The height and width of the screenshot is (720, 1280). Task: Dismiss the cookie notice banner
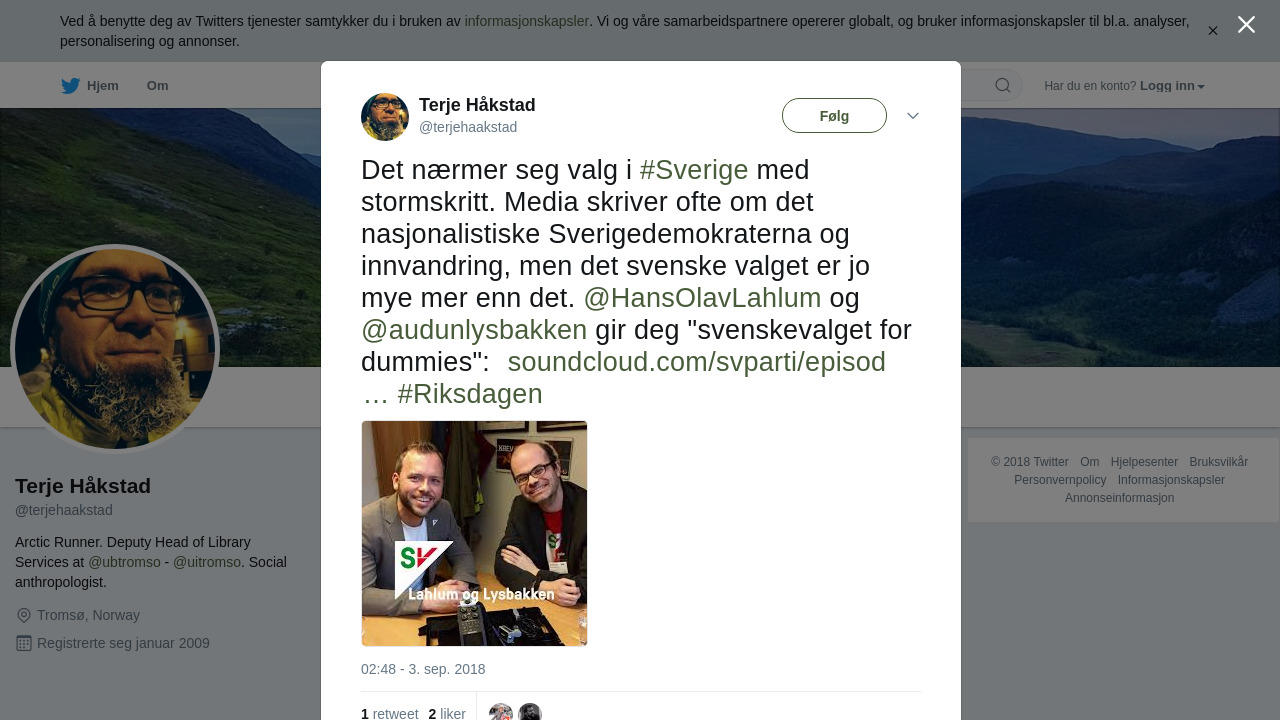(x=1213, y=31)
